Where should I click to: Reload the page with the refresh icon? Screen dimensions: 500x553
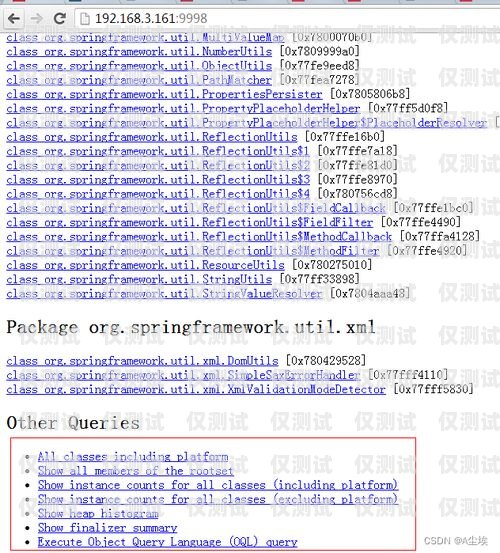click(x=59, y=18)
